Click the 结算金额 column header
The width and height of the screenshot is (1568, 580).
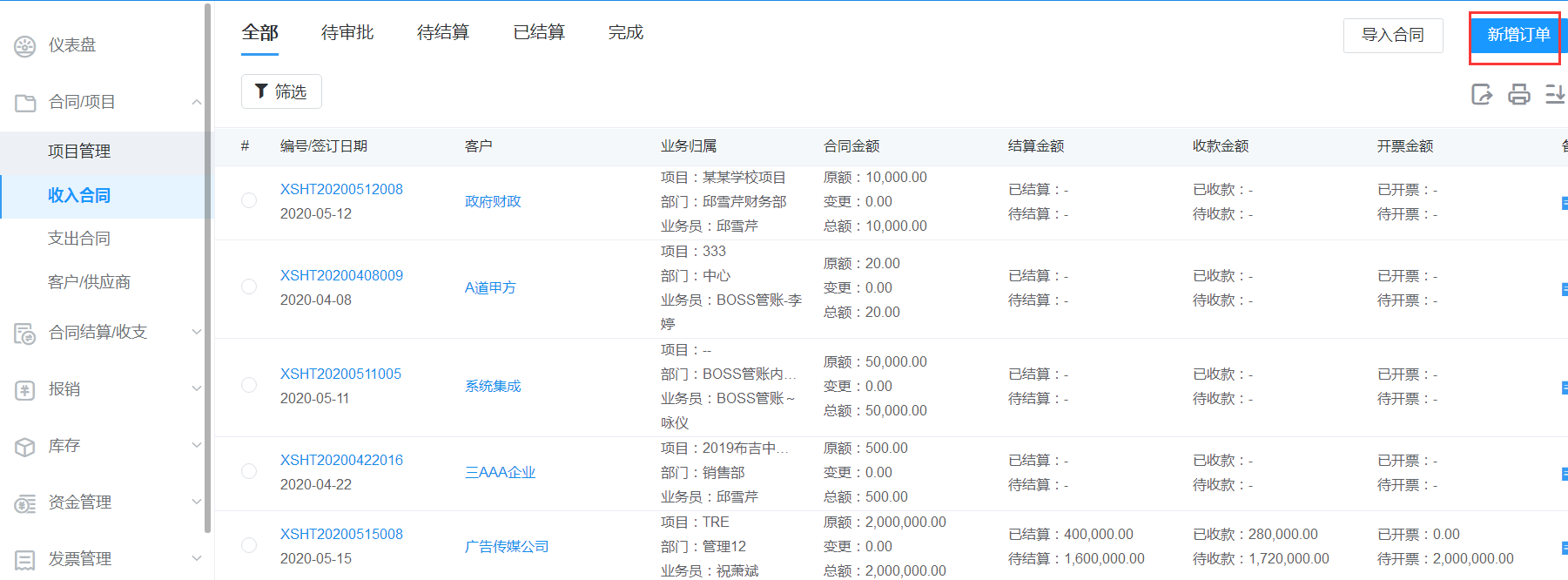click(1036, 146)
